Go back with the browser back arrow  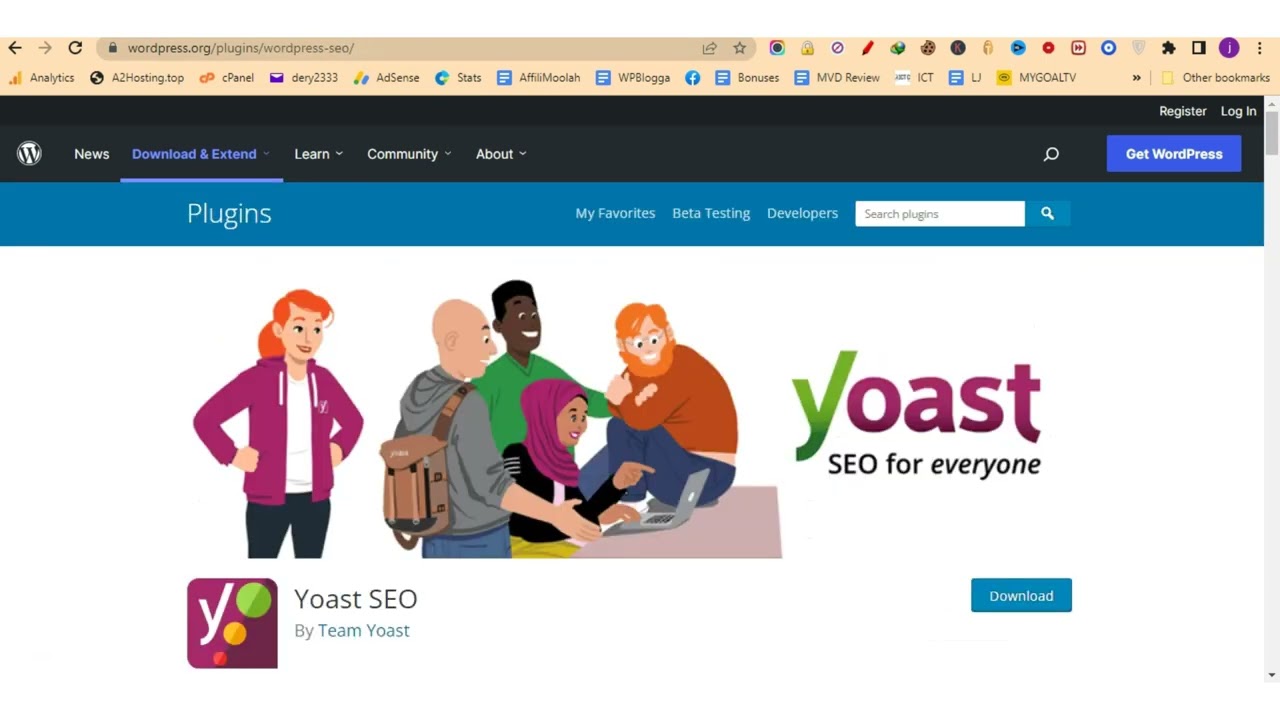15,48
